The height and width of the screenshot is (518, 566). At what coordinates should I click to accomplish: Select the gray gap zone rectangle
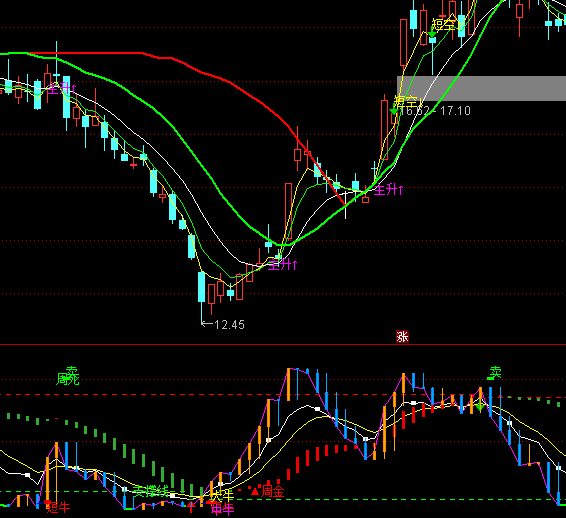pyautogui.click(x=481, y=88)
